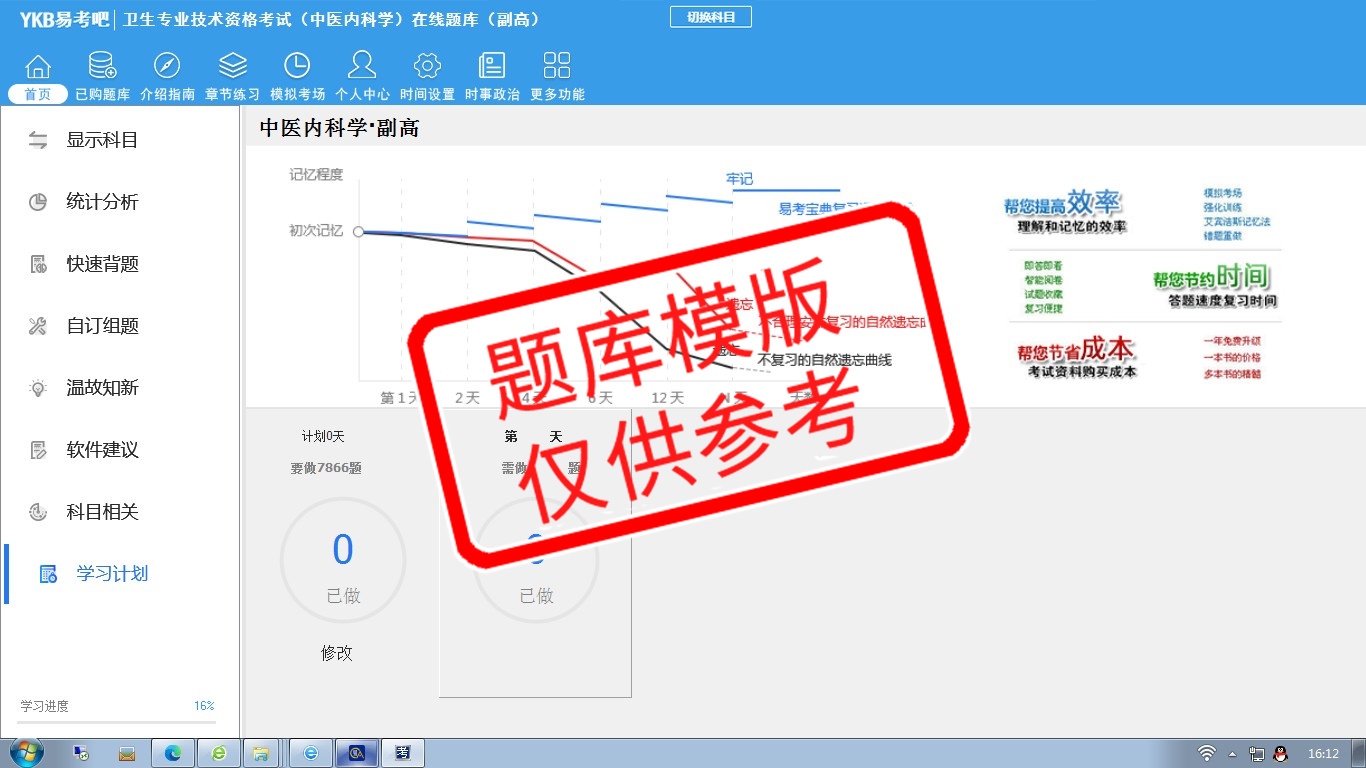Open 时事政治 news icon

pos(492,67)
